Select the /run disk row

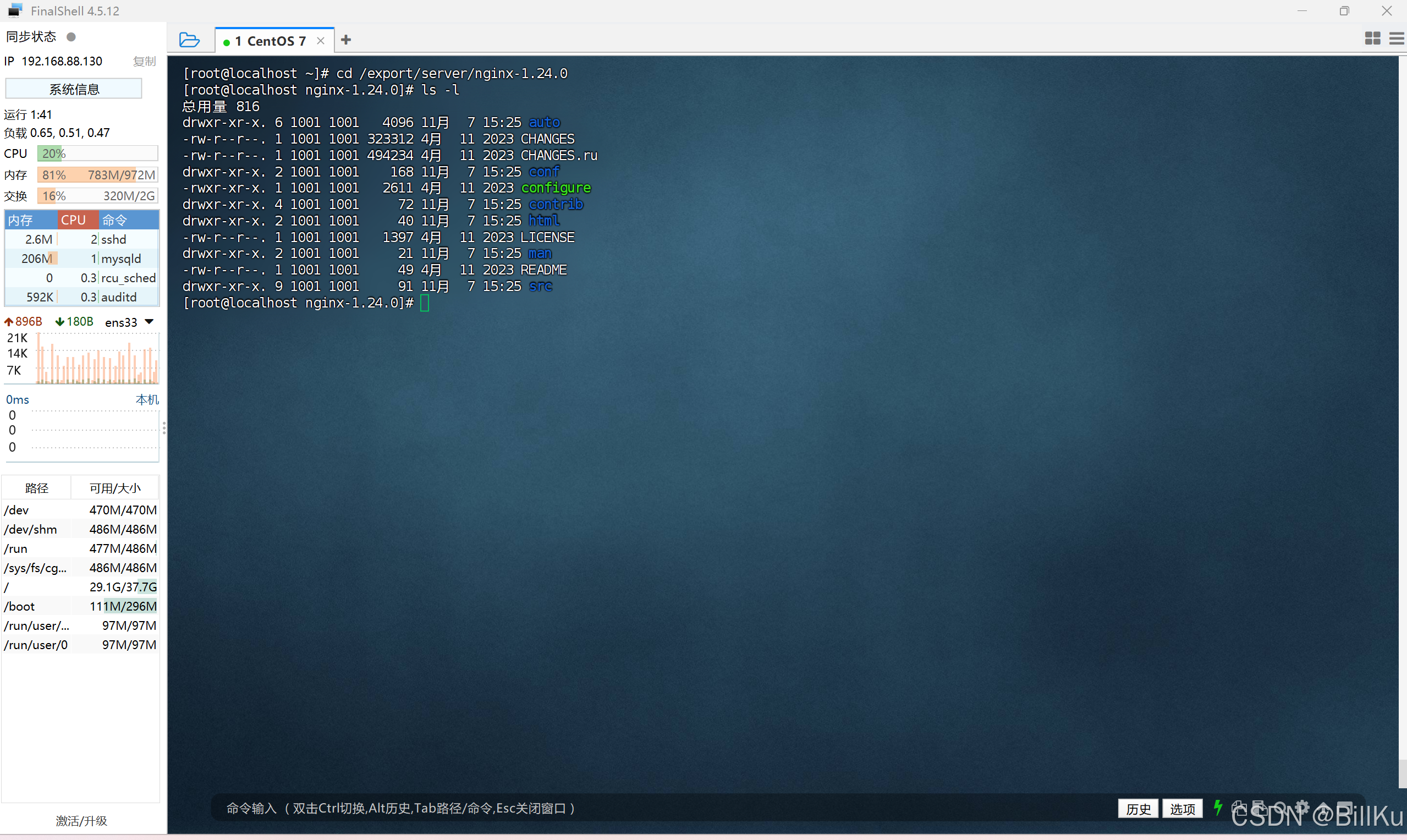pos(80,548)
